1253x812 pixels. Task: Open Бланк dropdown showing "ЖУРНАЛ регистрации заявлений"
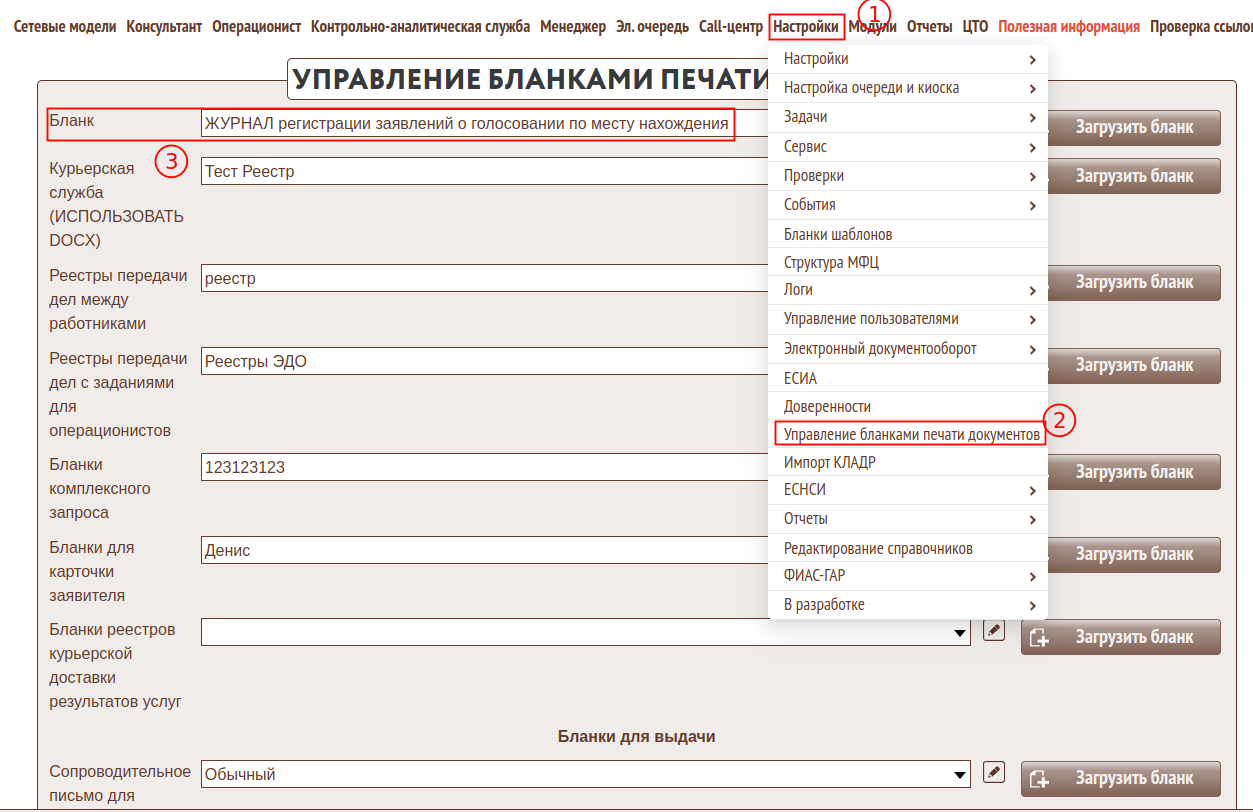tap(466, 124)
